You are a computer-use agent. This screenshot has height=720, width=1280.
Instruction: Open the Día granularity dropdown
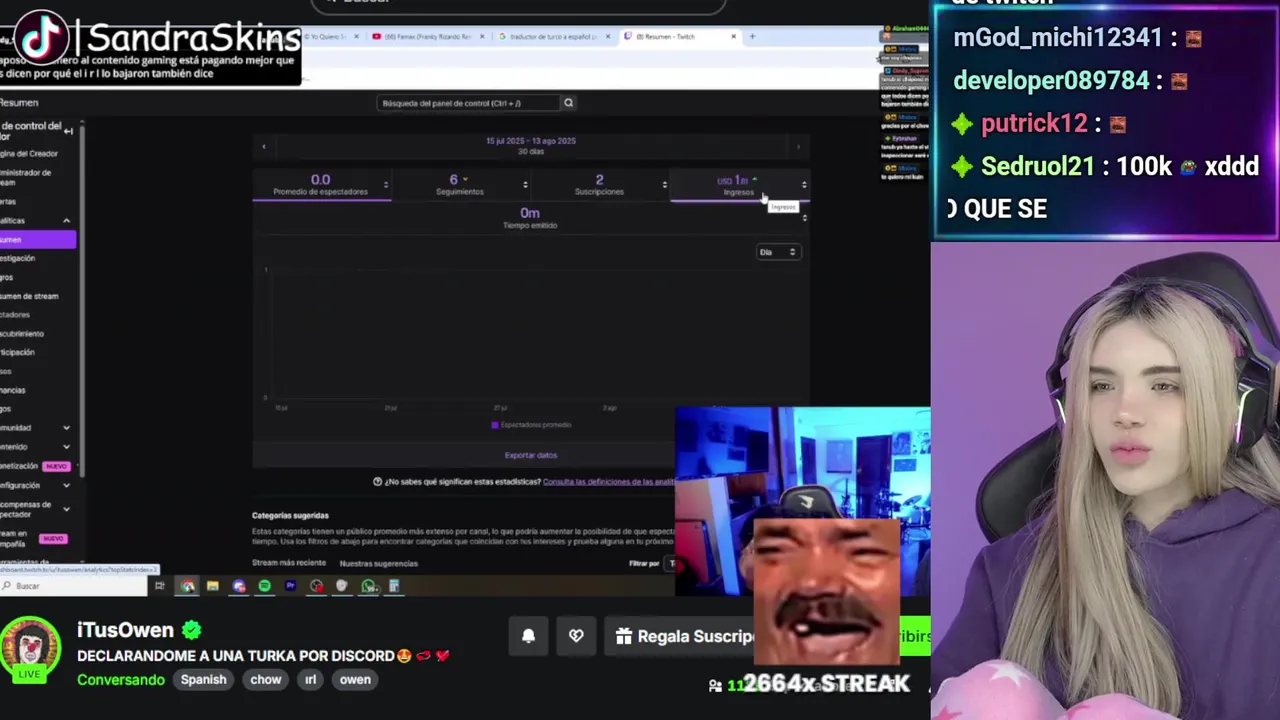click(x=777, y=252)
